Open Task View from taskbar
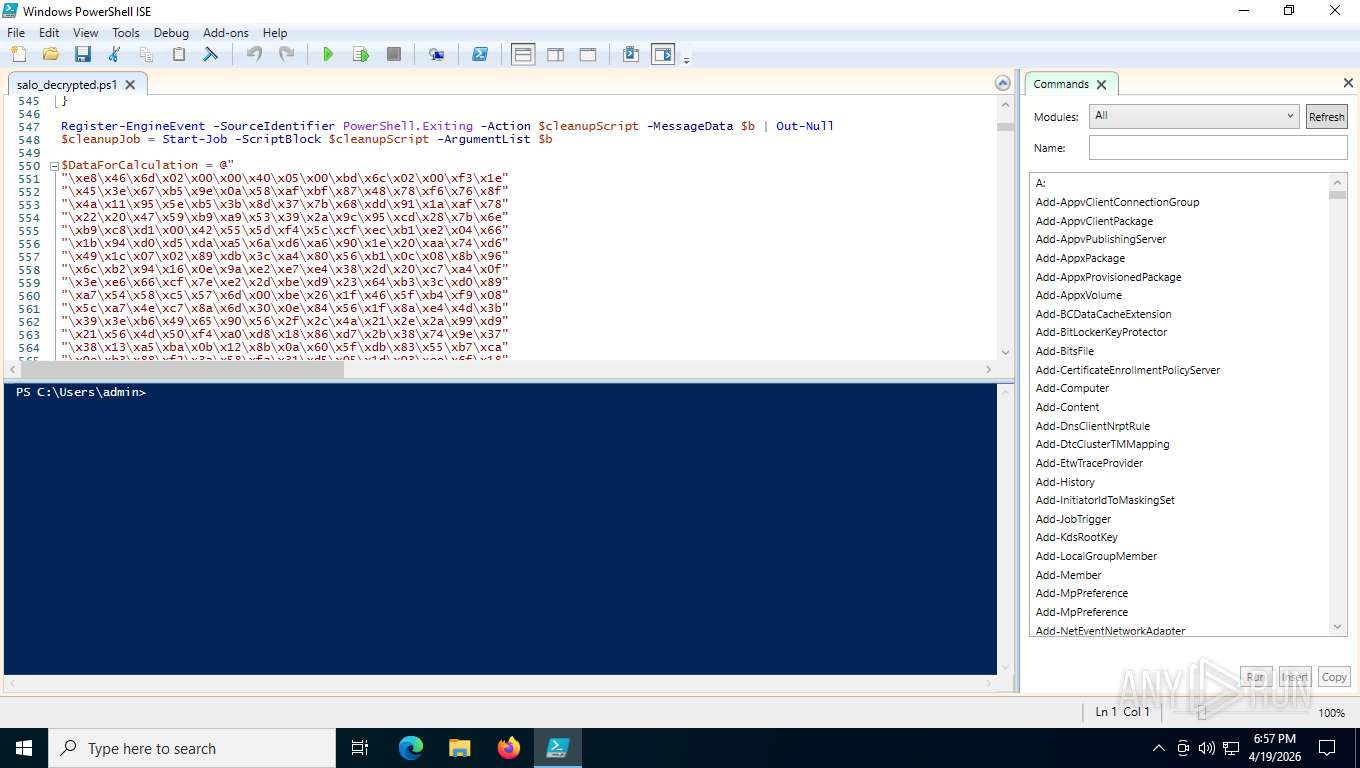Viewport: 1360px width, 768px height. tap(360, 748)
